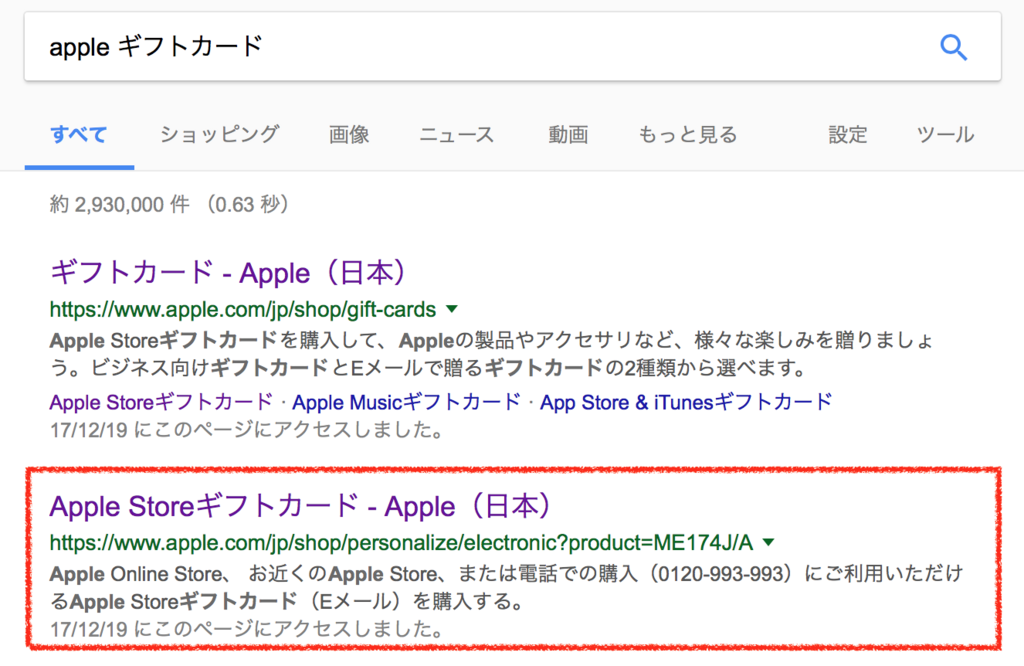Click the blue search magnifier icon

click(x=953, y=47)
